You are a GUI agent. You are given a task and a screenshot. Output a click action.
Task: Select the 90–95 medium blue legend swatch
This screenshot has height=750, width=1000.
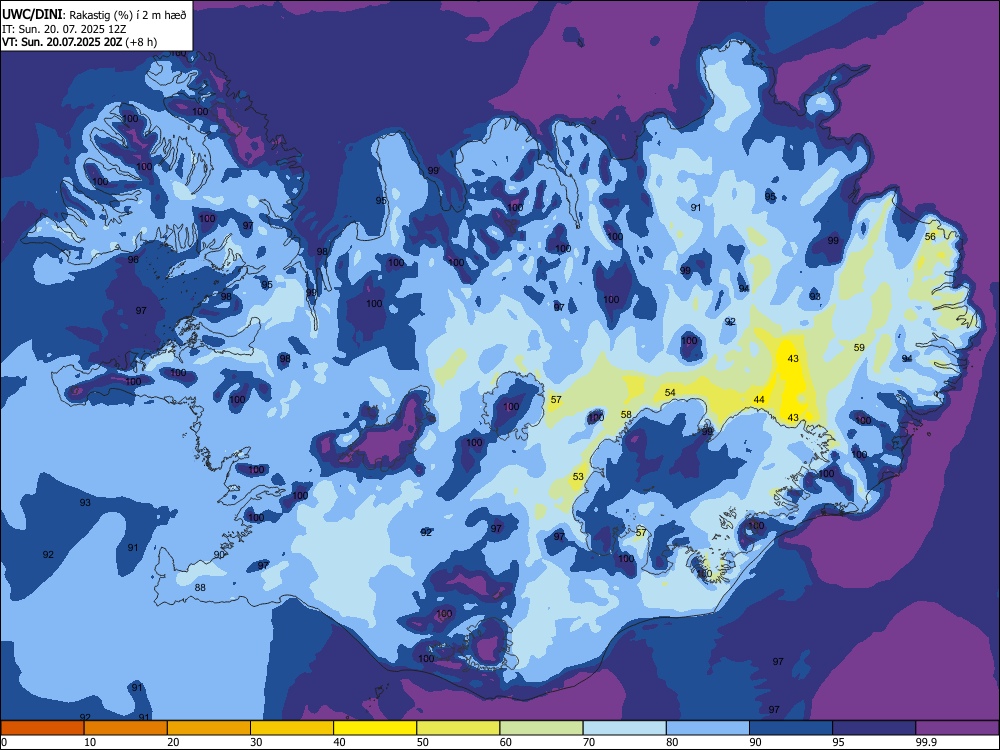point(791,728)
